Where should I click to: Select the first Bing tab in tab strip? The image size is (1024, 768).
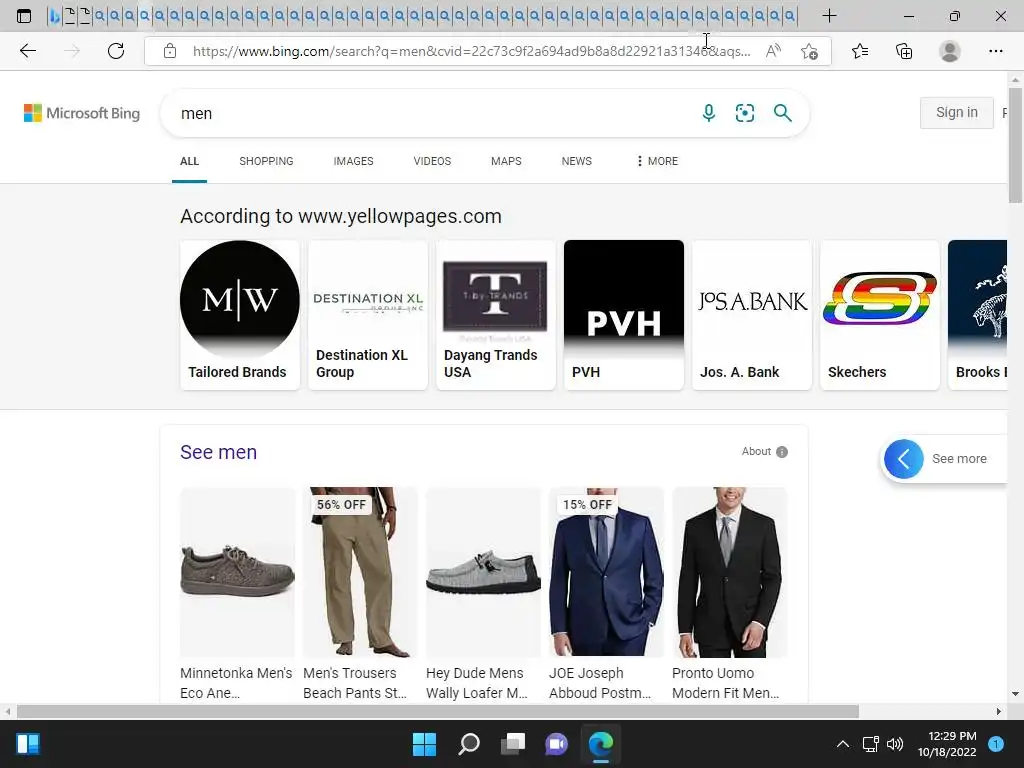click(x=54, y=16)
